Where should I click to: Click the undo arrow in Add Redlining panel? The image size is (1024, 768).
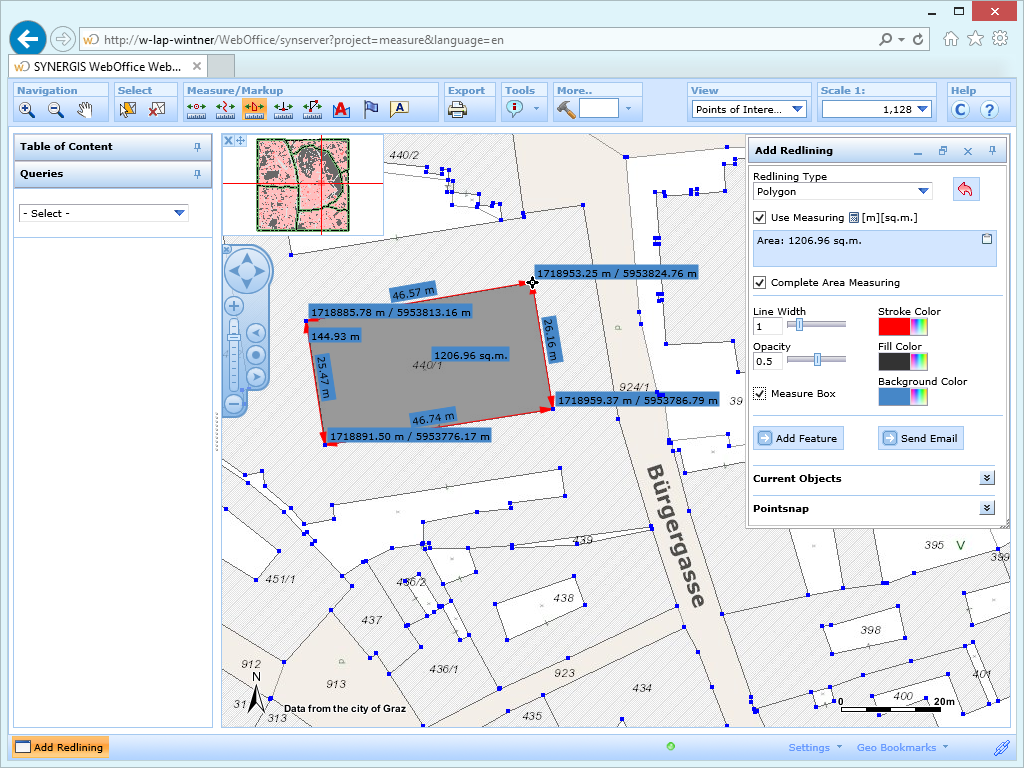point(965,189)
